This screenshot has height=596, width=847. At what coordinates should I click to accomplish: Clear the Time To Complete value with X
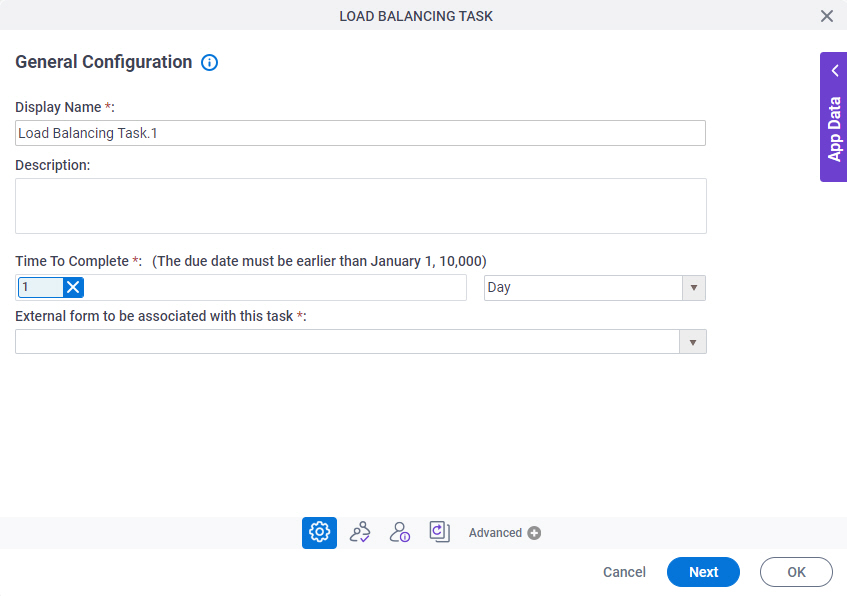click(73, 287)
